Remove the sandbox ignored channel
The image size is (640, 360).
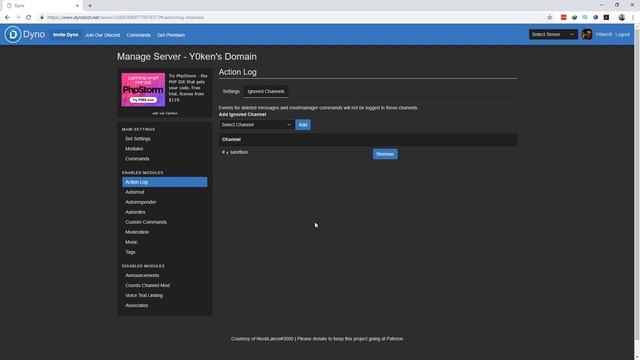pos(385,154)
